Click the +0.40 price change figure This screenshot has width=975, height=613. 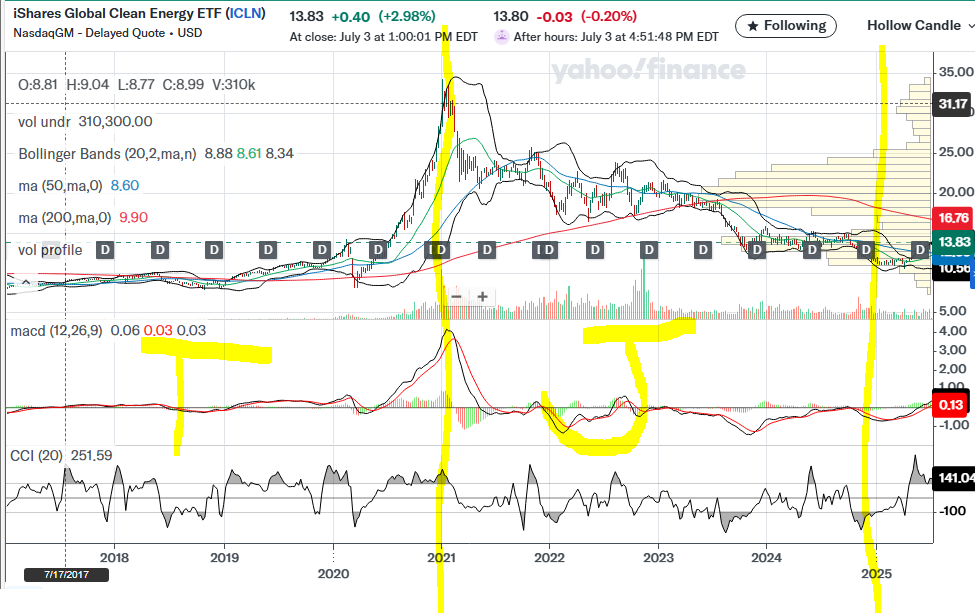(x=351, y=17)
